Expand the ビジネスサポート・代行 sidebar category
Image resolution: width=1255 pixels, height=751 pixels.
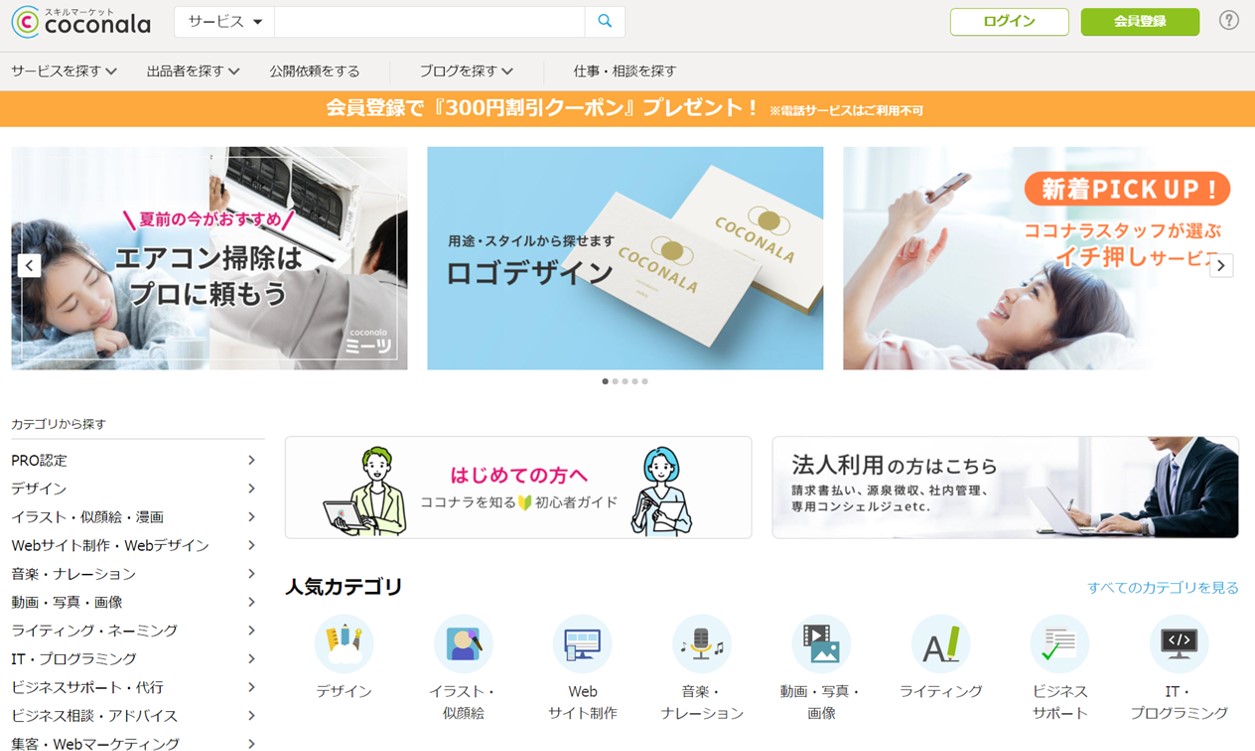click(135, 688)
